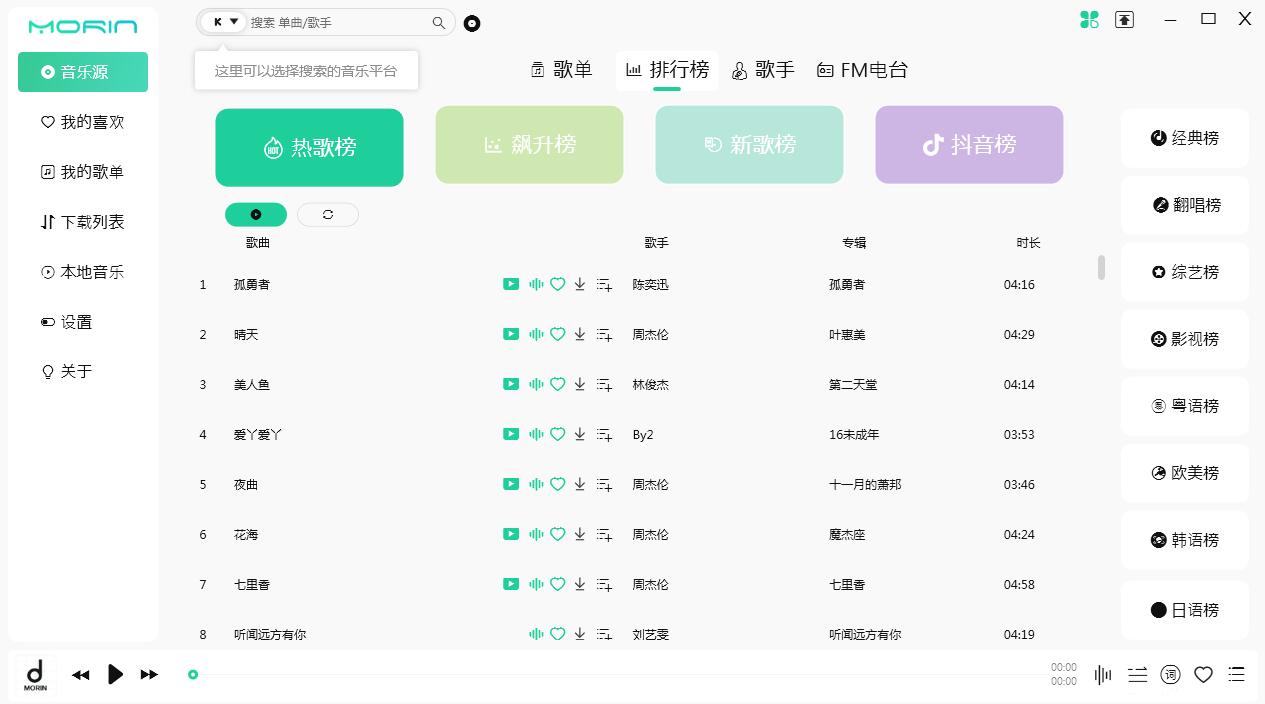The image size is (1265, 704).
Task: Click the sound quality icon for 夜曲
Action: tap(536, 484)
